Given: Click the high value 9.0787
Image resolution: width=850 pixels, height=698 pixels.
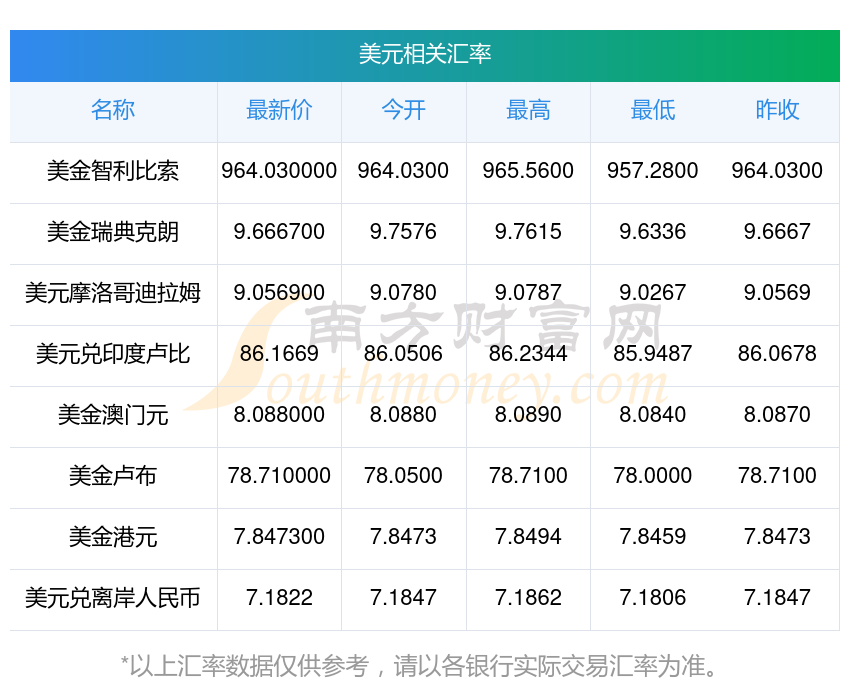Looking at the screenshot, I should (528, 293).
